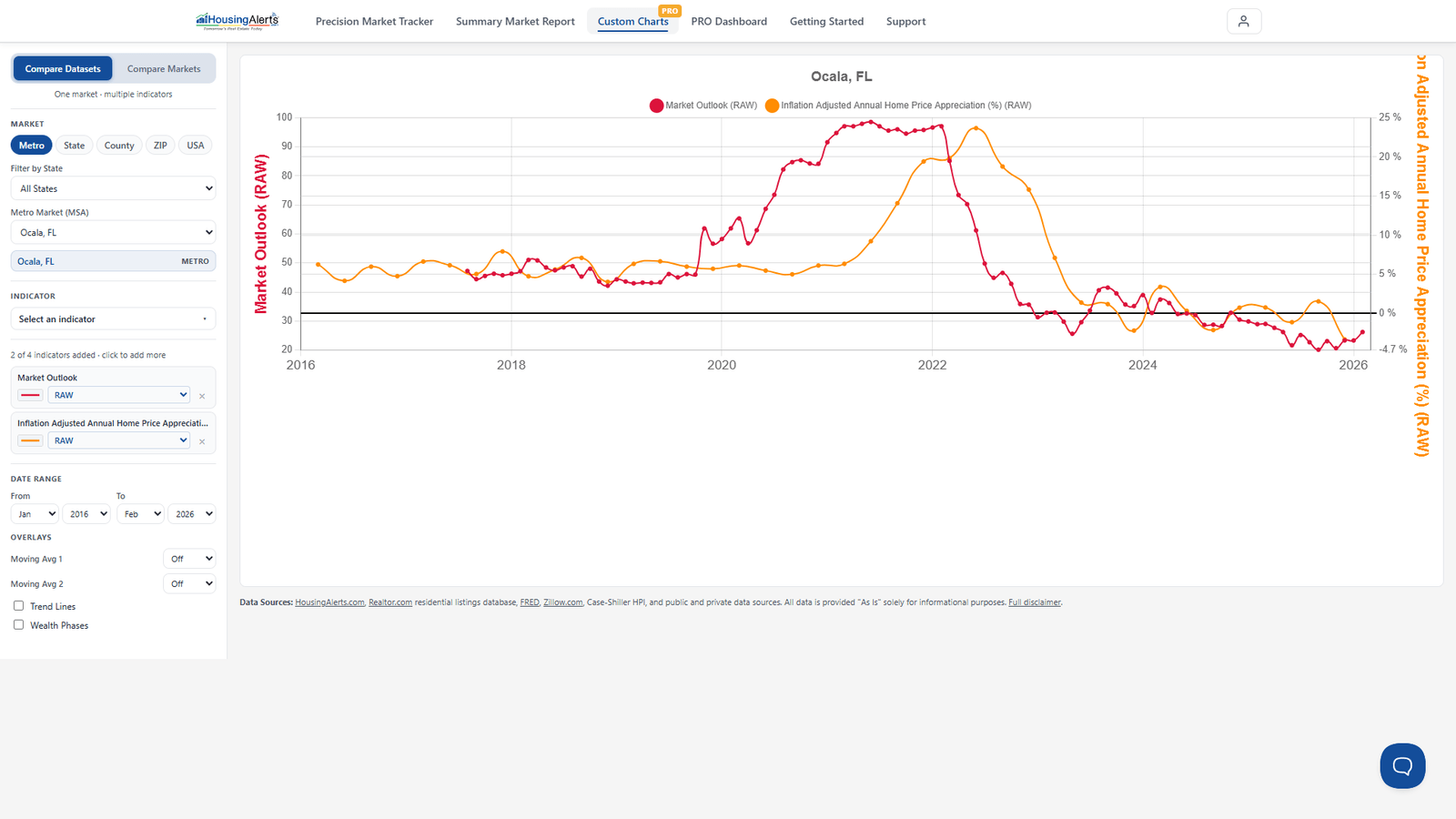Click the Market Outlook (RAW) legend label
Image resolution: width=1456 pixels, height=819 pixels.
pyautogui.click(x=711, y=106)
